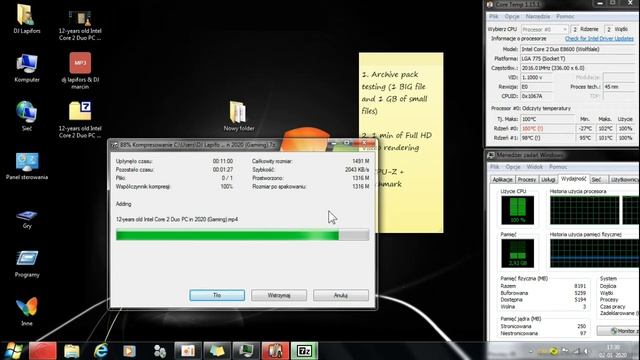Open Plik menu in Core Temp

click(494, 16)
